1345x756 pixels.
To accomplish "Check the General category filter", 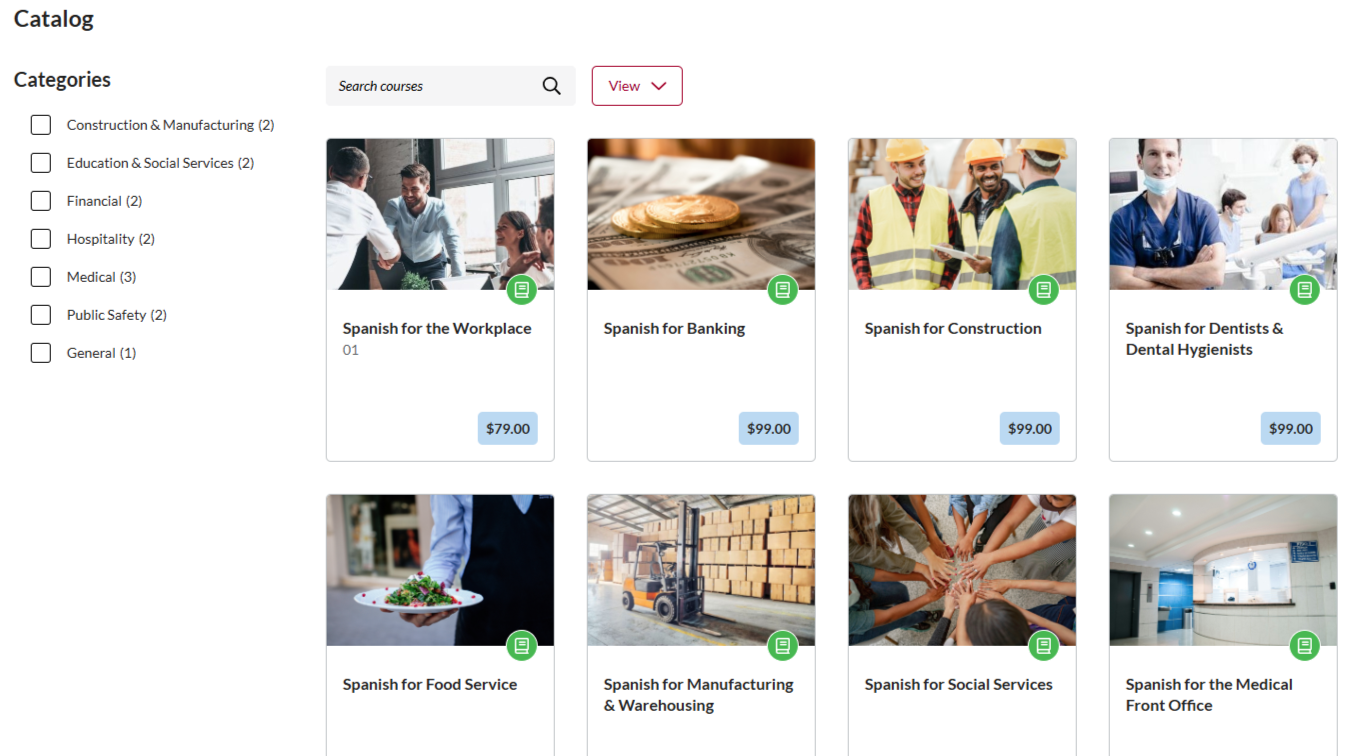I will [x=41, y=353].
